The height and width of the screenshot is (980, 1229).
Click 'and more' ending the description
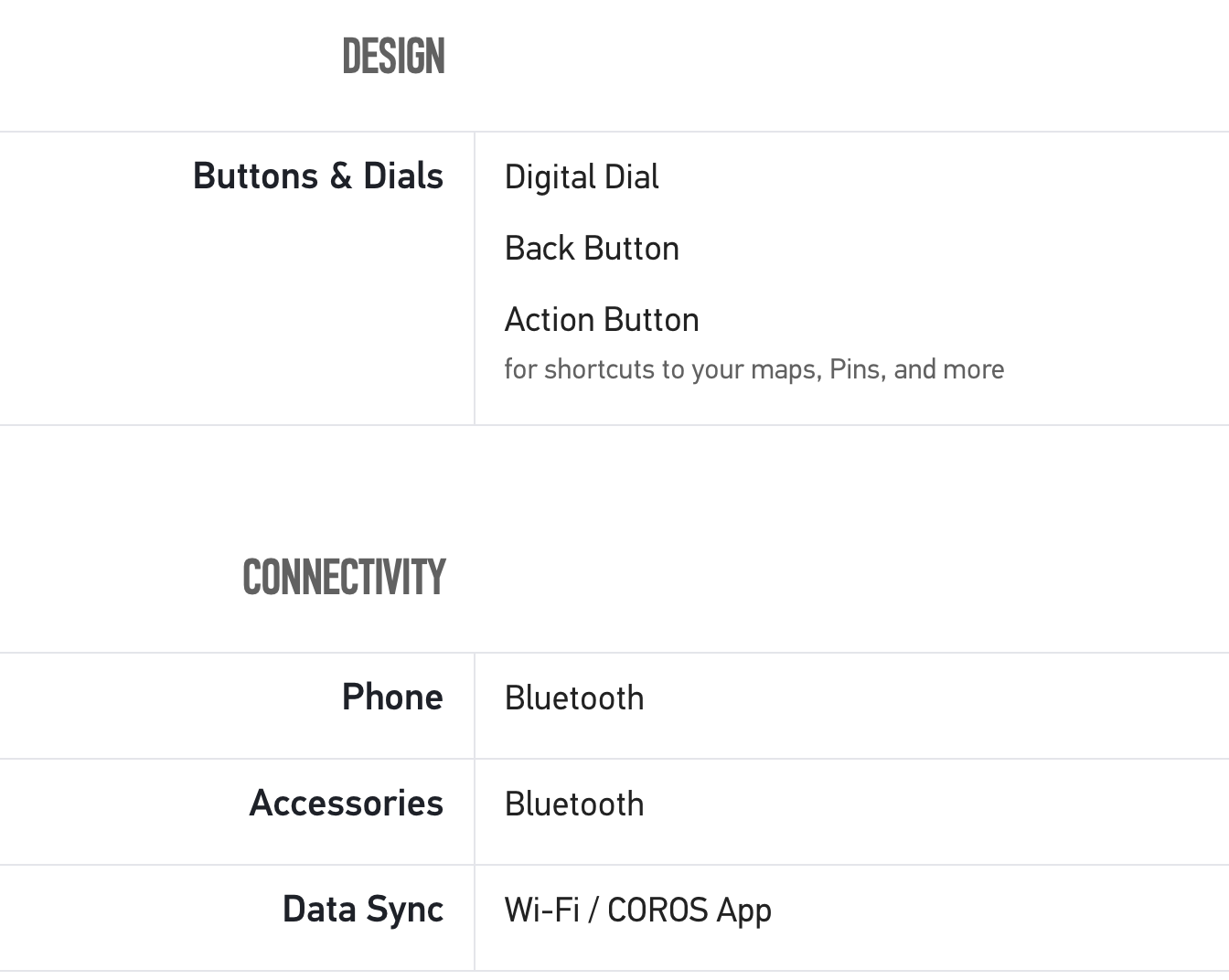coord(948,369)
